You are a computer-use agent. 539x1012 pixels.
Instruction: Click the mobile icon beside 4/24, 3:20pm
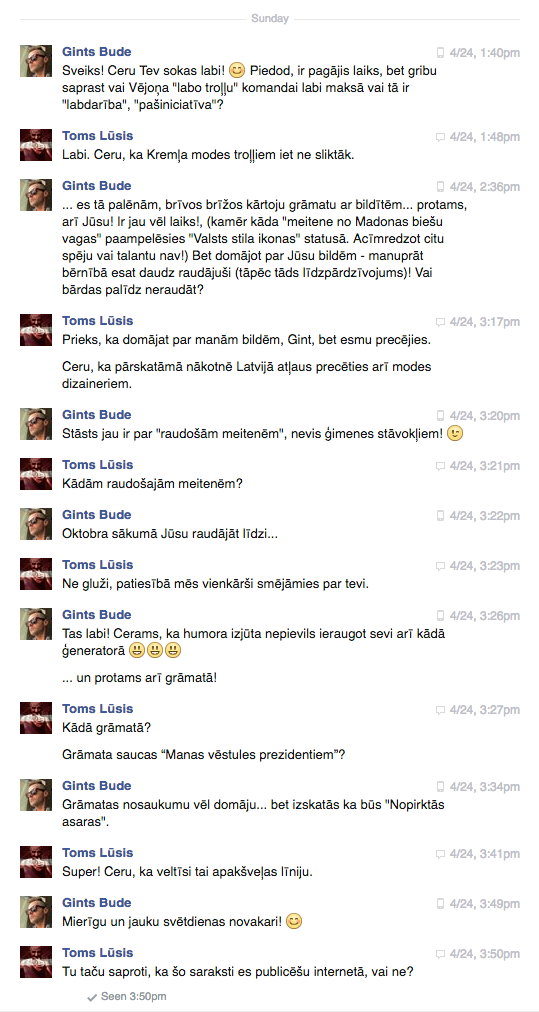tap(441, 416)
